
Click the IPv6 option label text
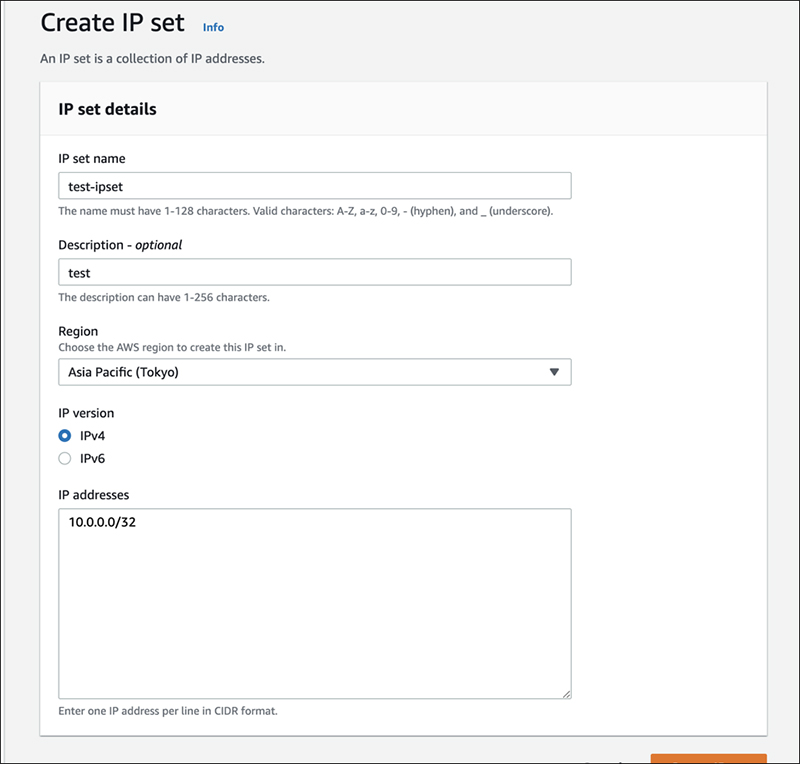tap(92, 458)
